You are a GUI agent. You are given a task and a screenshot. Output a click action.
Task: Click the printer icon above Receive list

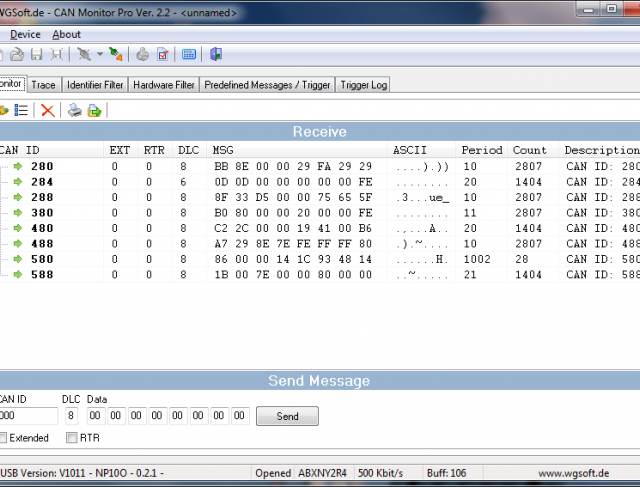pos(75,110)
